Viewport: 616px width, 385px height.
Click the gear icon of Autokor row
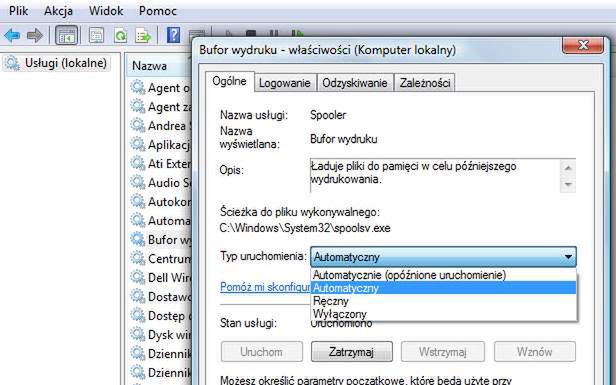(138, 201)
